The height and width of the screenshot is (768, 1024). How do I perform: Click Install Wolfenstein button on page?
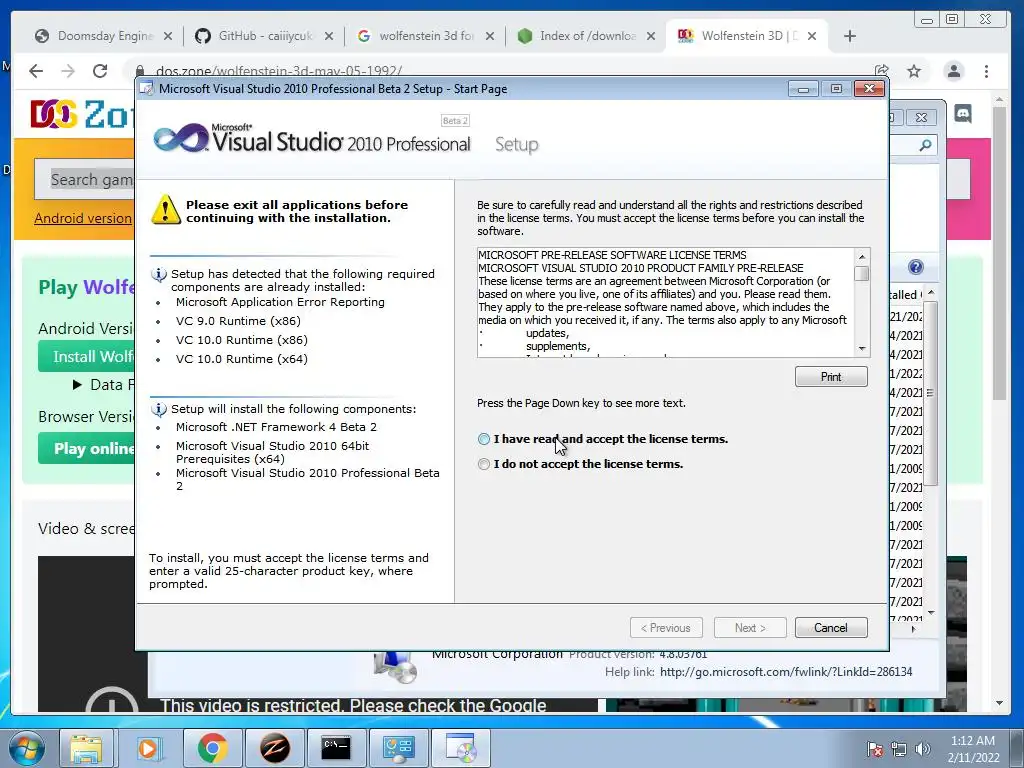pos(86,357)
